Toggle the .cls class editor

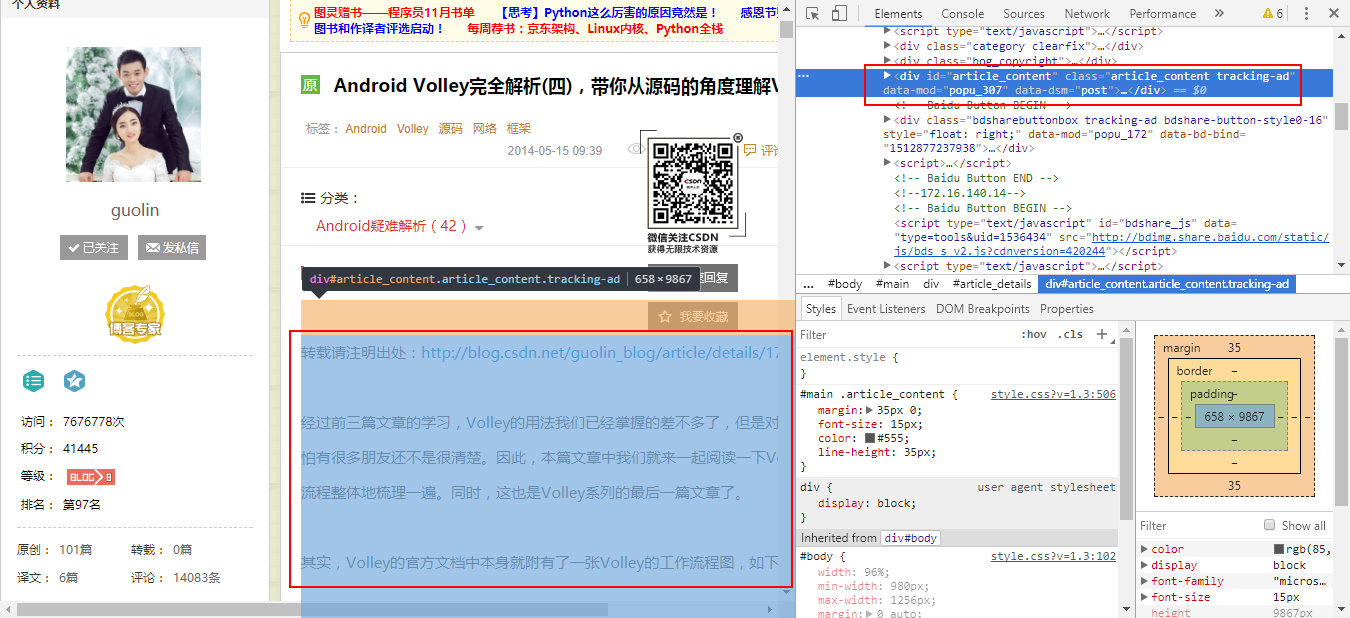point(1071,334)
